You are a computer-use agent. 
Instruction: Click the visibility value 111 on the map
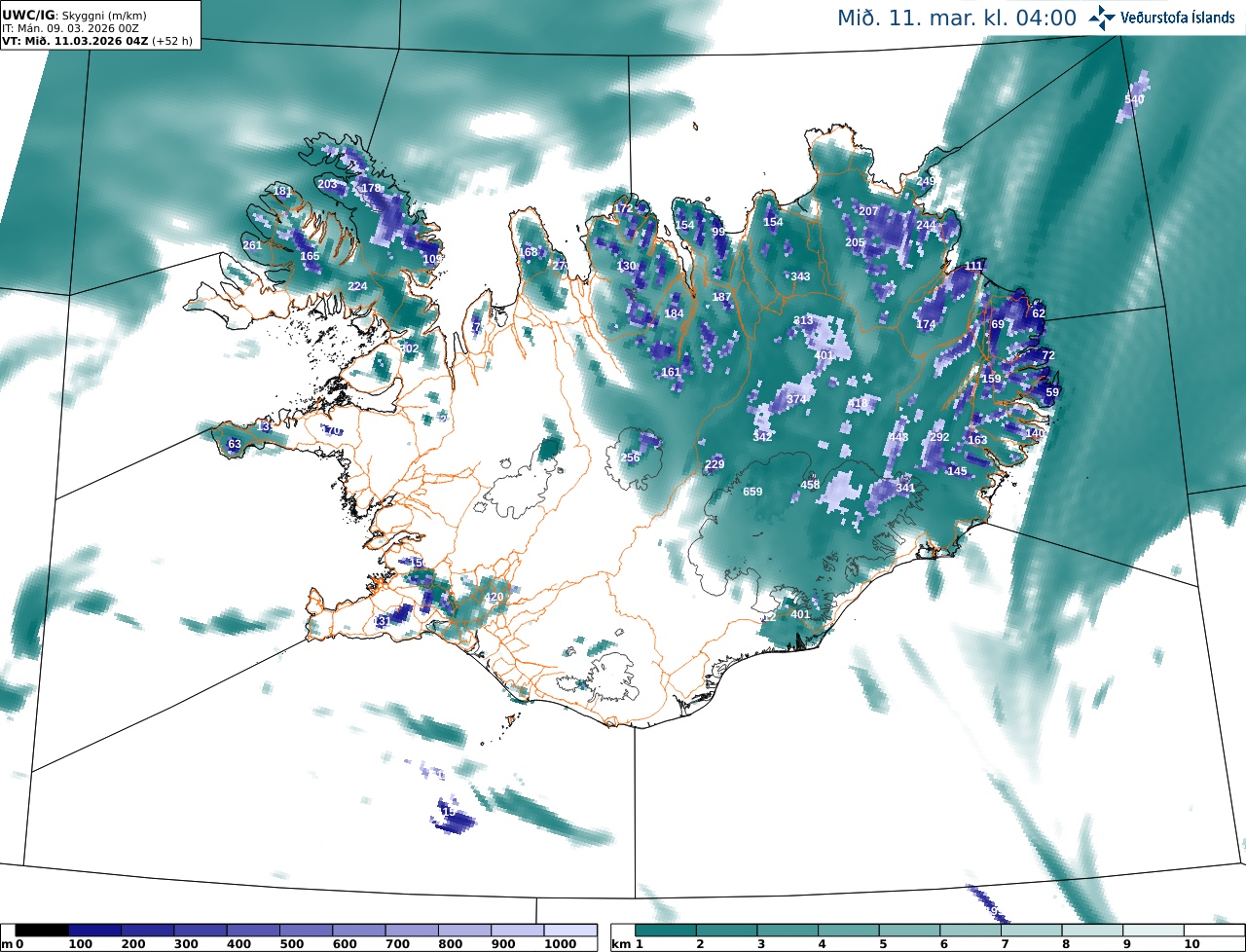973,266
